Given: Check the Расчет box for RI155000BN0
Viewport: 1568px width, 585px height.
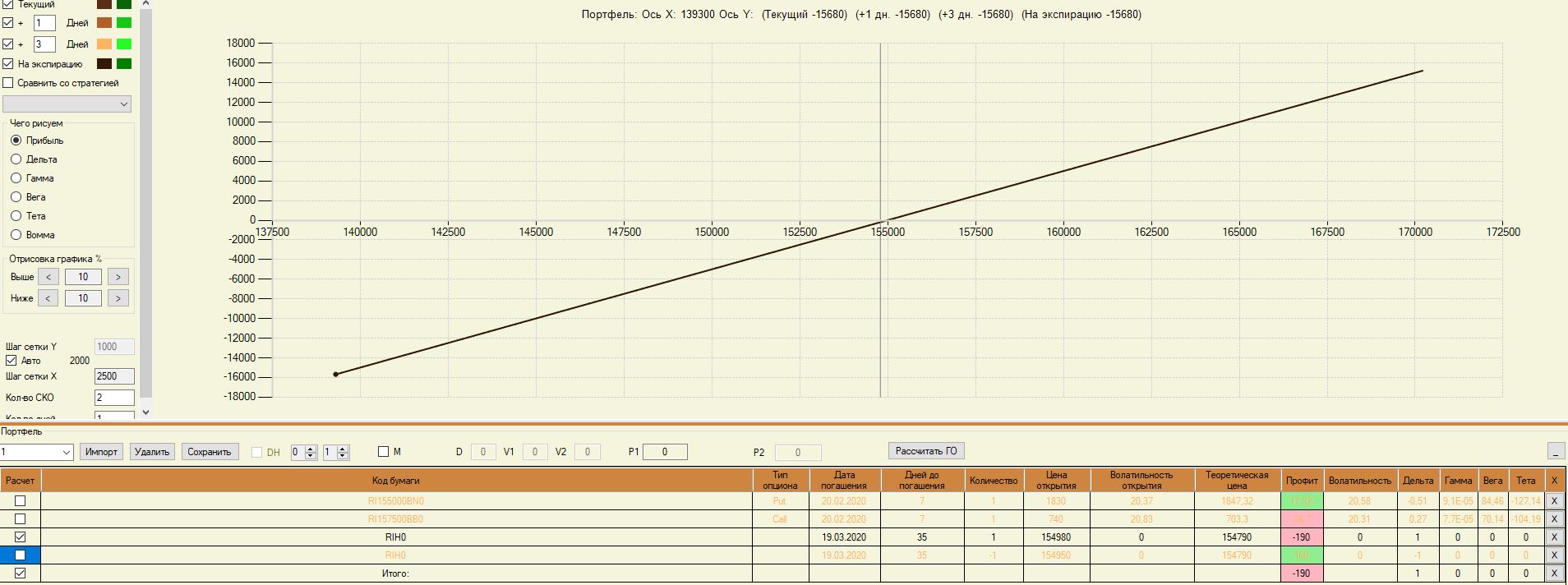Looking at the screenshot, I should click(x=21, y=501).
